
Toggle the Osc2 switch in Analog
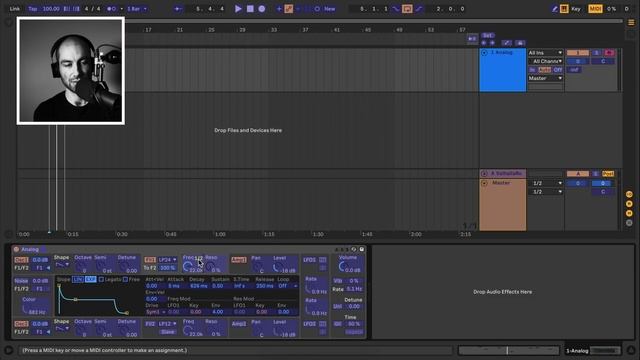click(21, 324)
